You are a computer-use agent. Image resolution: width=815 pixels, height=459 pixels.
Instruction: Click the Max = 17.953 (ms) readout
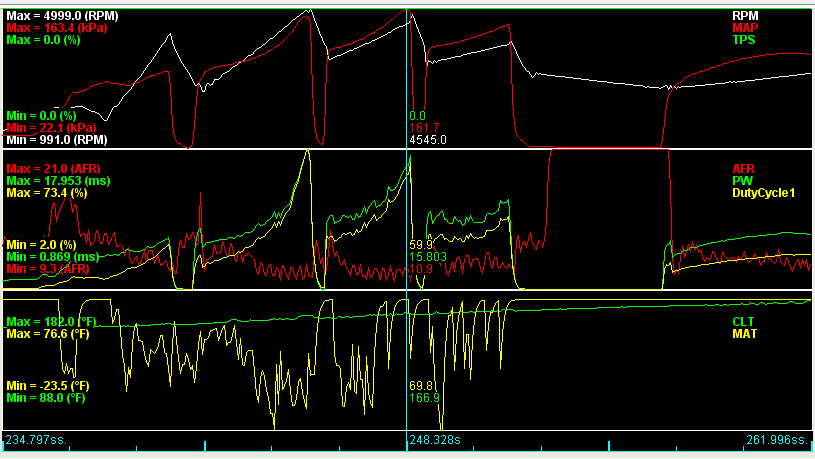click(x=58, y=180)
